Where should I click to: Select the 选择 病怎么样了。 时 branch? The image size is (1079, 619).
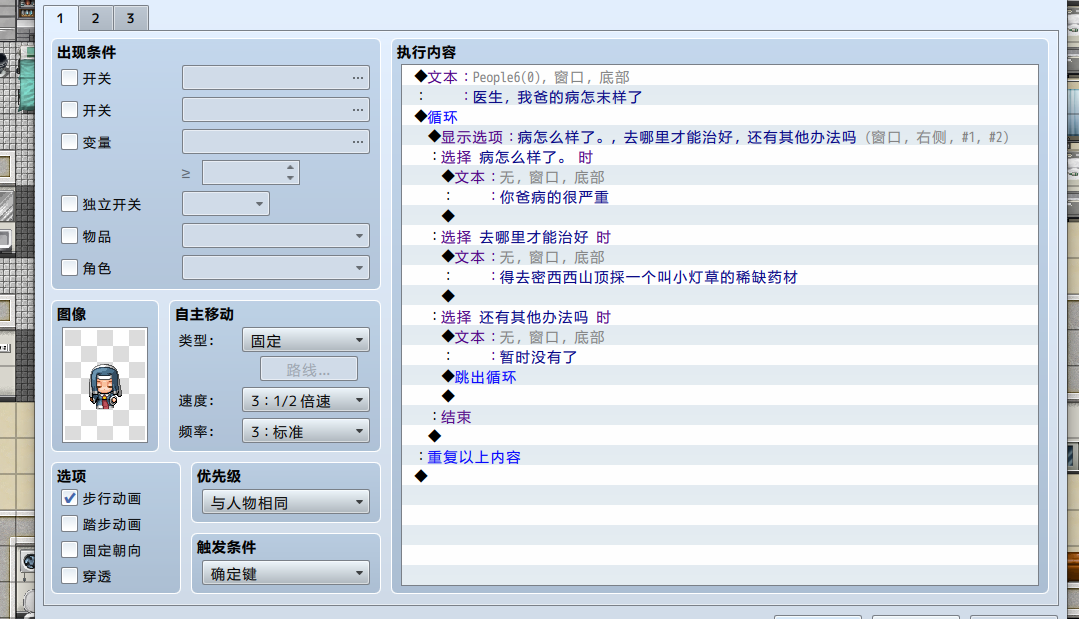pos(720,157)
